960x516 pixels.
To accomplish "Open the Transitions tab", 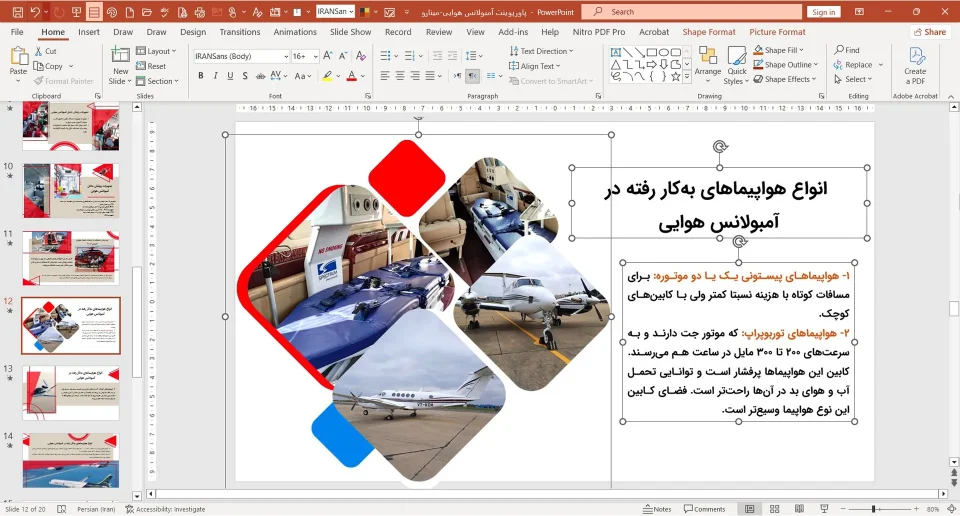I will pos(239,32).
